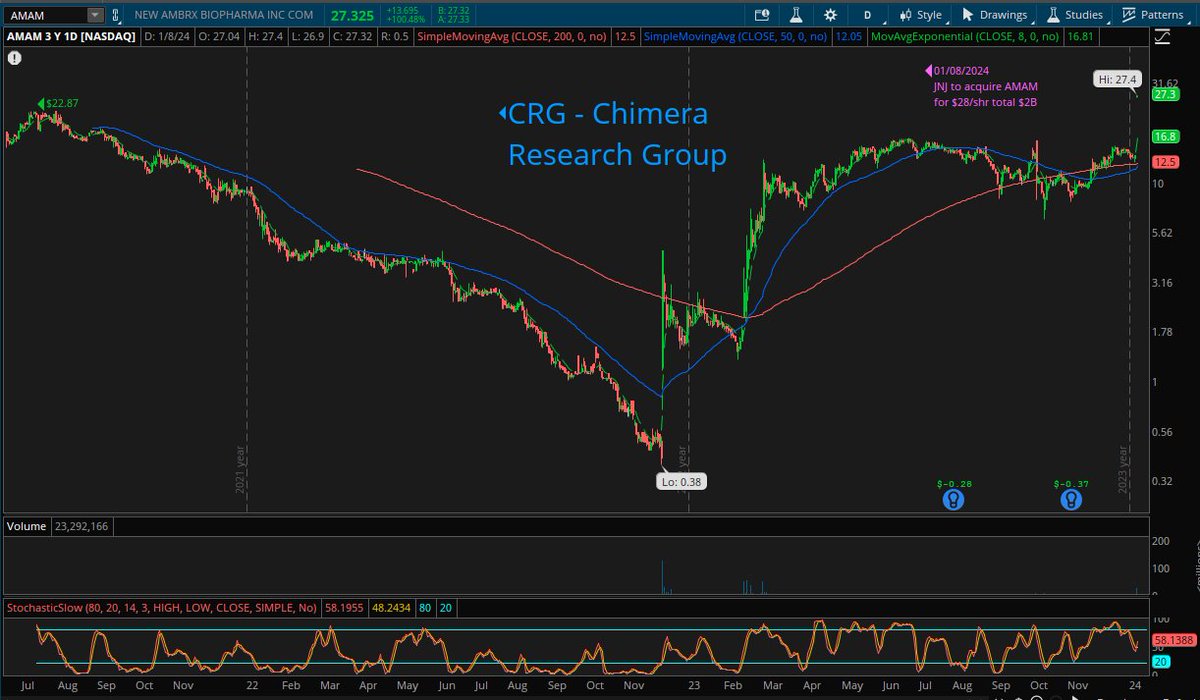Click the 12.5 SMA 200 value
Image resolution: width=1200 pixels, height=700 pixels.
[x=627, y=38]
